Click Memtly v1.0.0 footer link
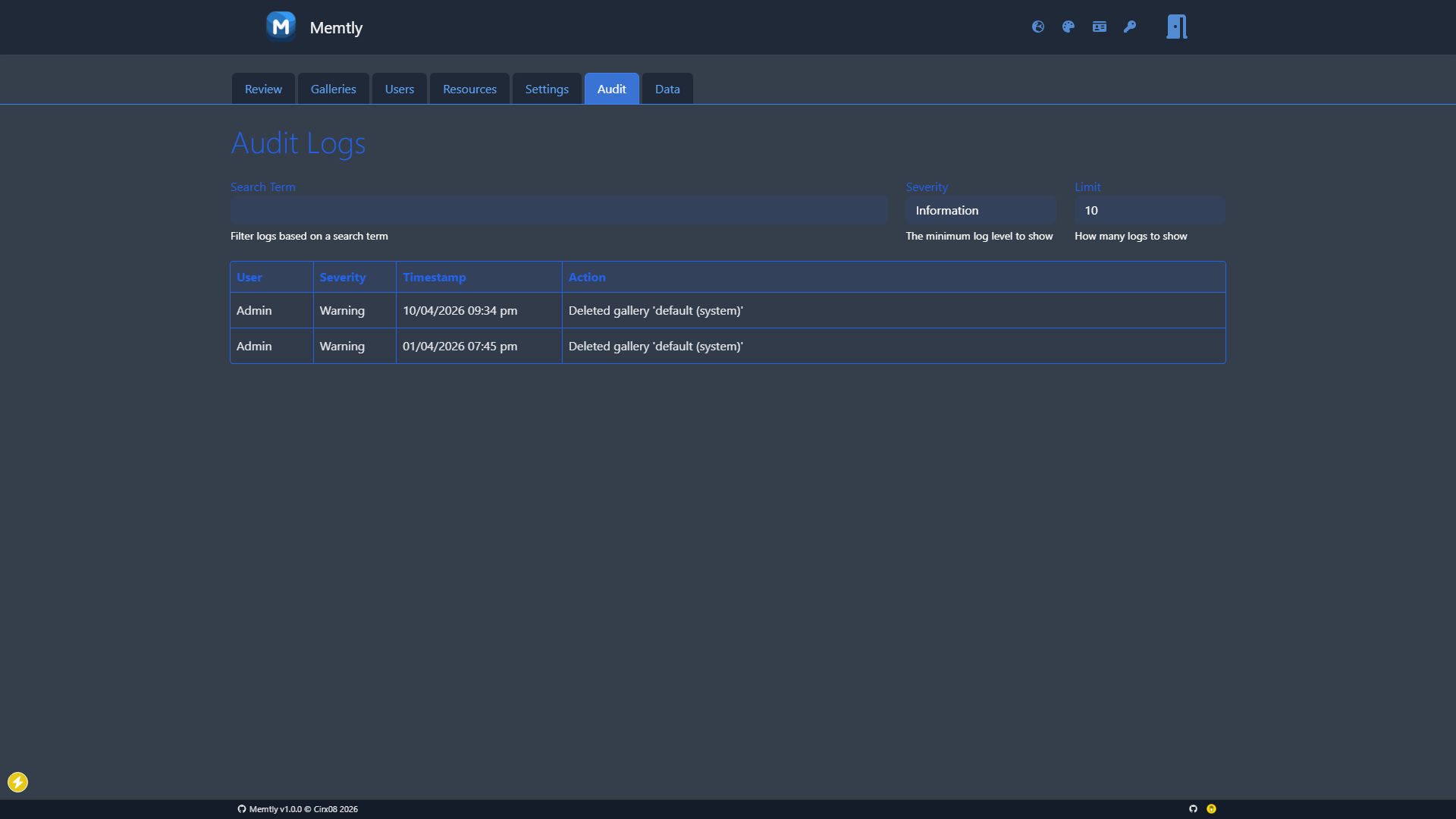This screenshot has height=819, width=1456. (x=297, y=809)
